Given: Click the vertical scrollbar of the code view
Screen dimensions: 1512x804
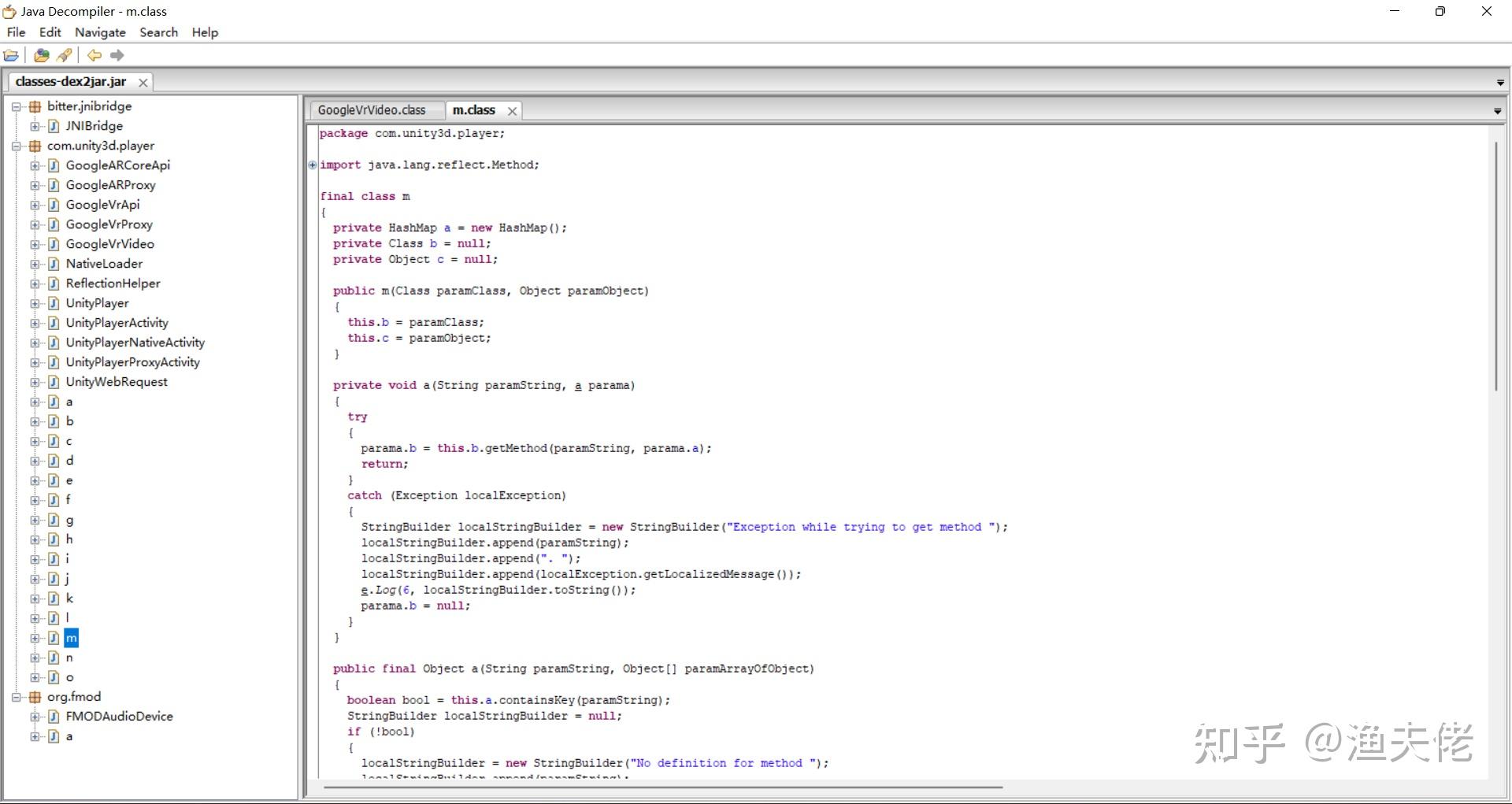Looking at the screenshot, I should [x=1496, y=266].
